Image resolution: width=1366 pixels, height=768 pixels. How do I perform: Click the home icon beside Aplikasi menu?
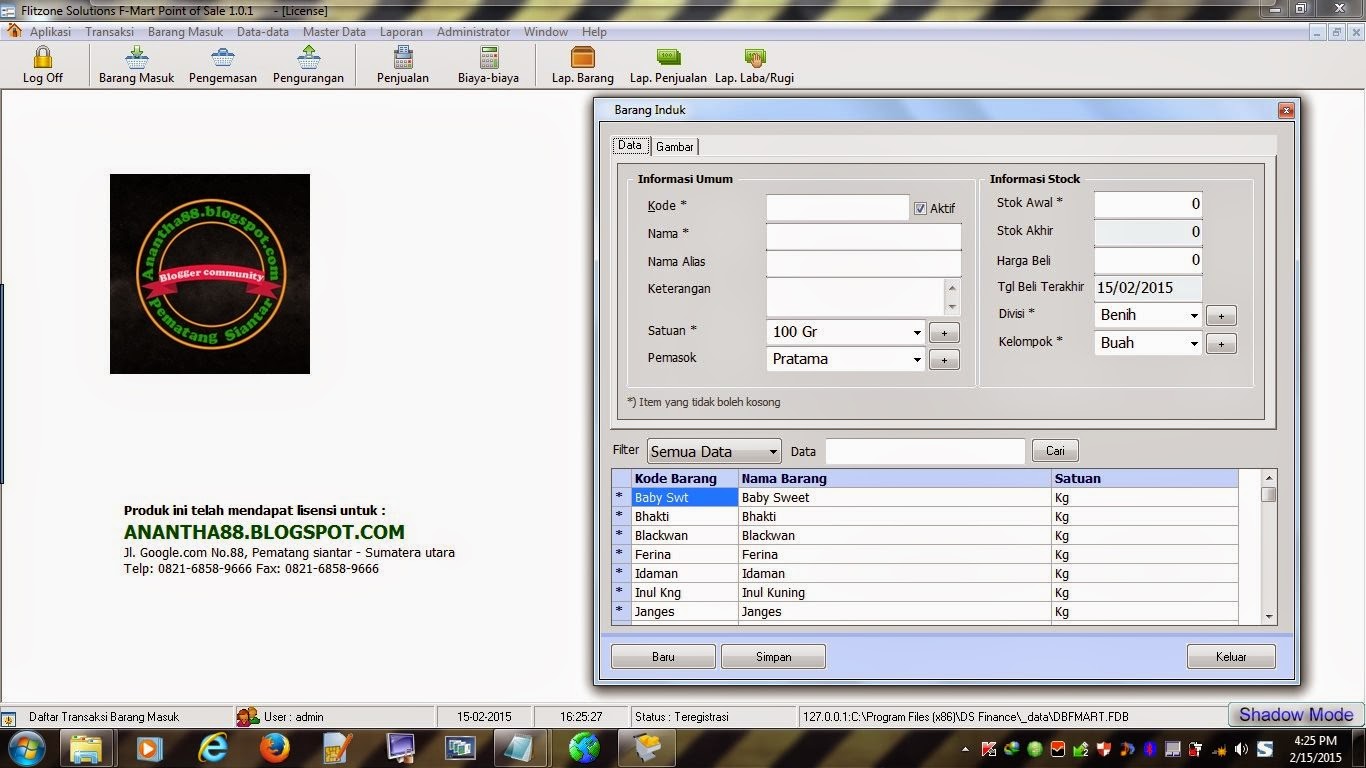point(14,31)
